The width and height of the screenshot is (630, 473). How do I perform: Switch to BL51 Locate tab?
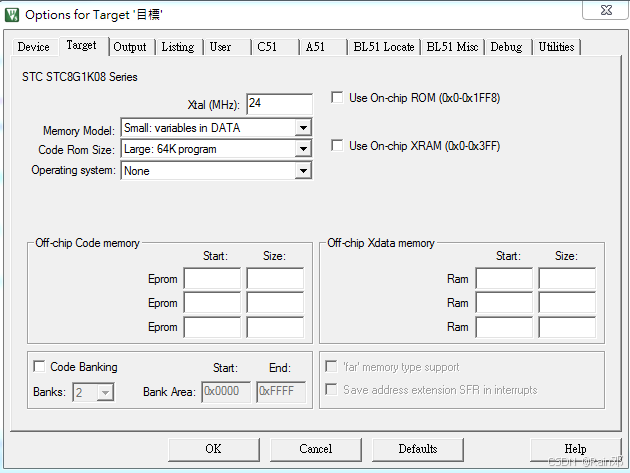tap(384, 47)
